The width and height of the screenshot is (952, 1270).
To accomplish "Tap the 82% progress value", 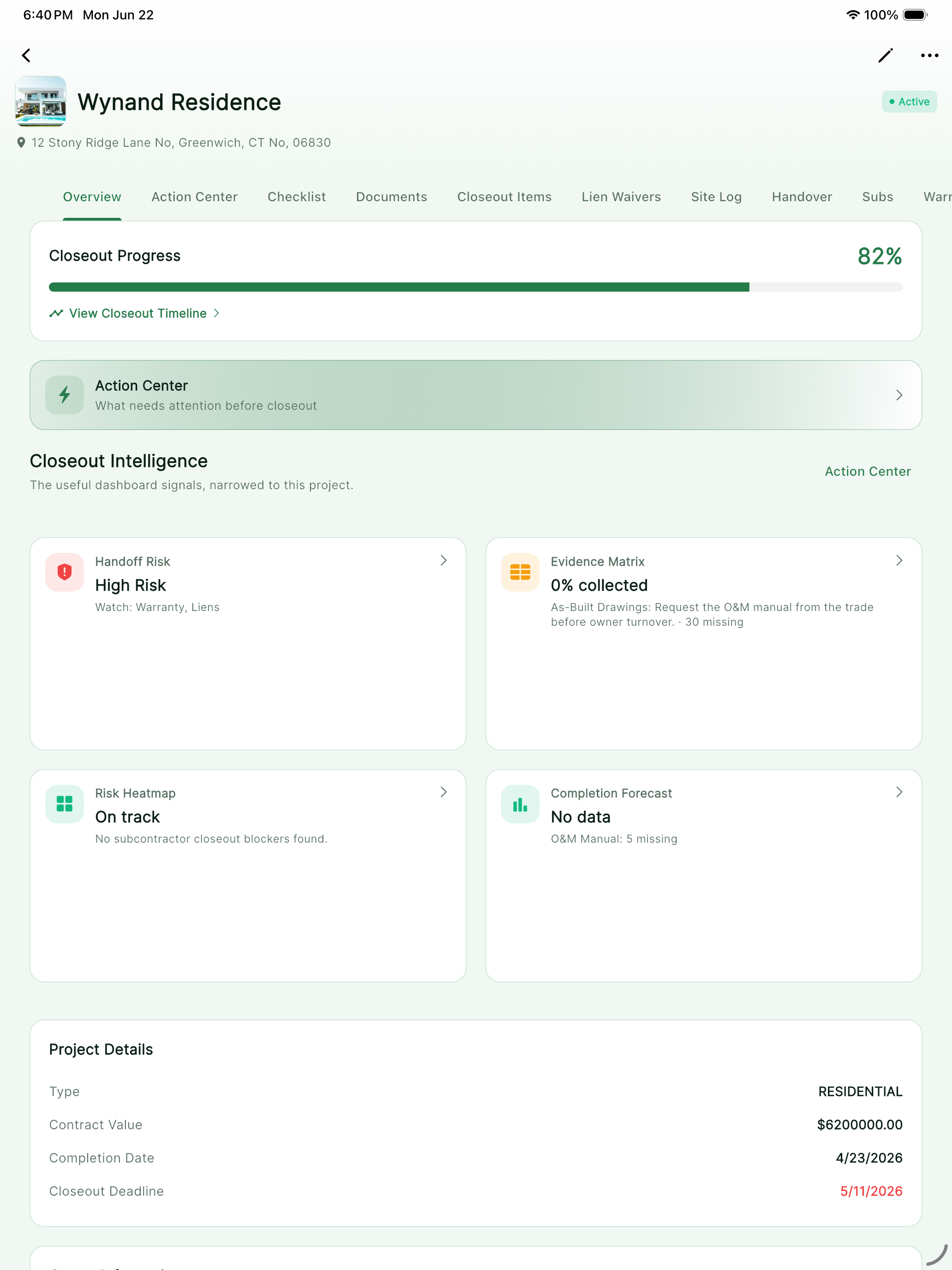I will [880, 256].
